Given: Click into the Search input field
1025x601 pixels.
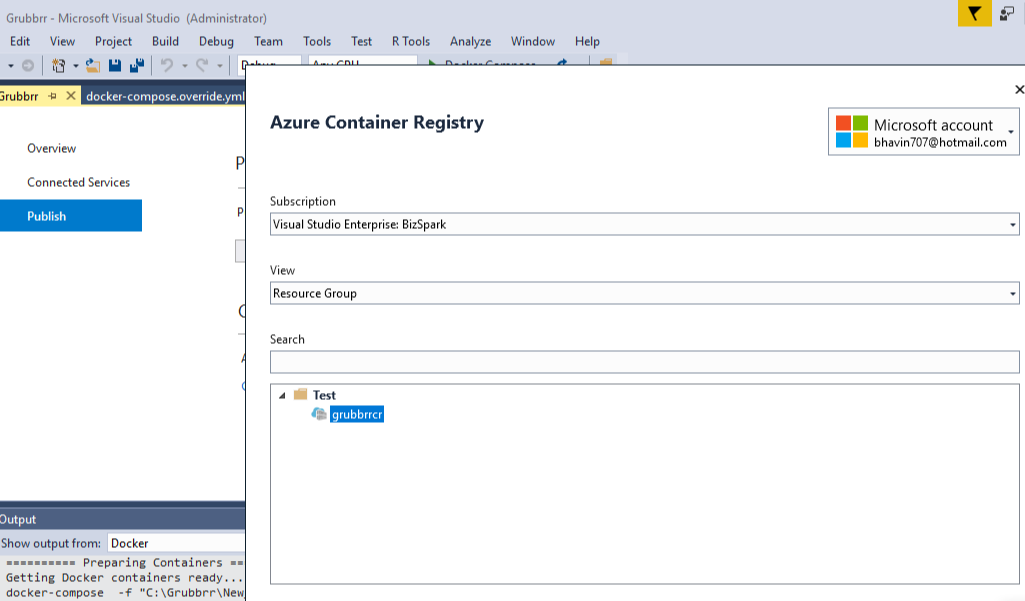Looking at the screenshot, I should point(645,362).
